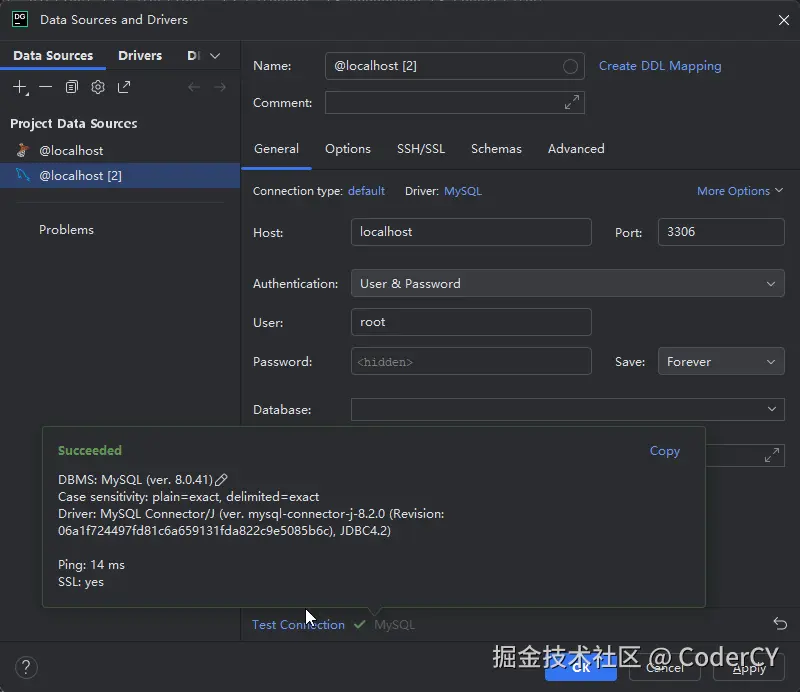
Task: Click Test Connection link
Action: point(298,625)
